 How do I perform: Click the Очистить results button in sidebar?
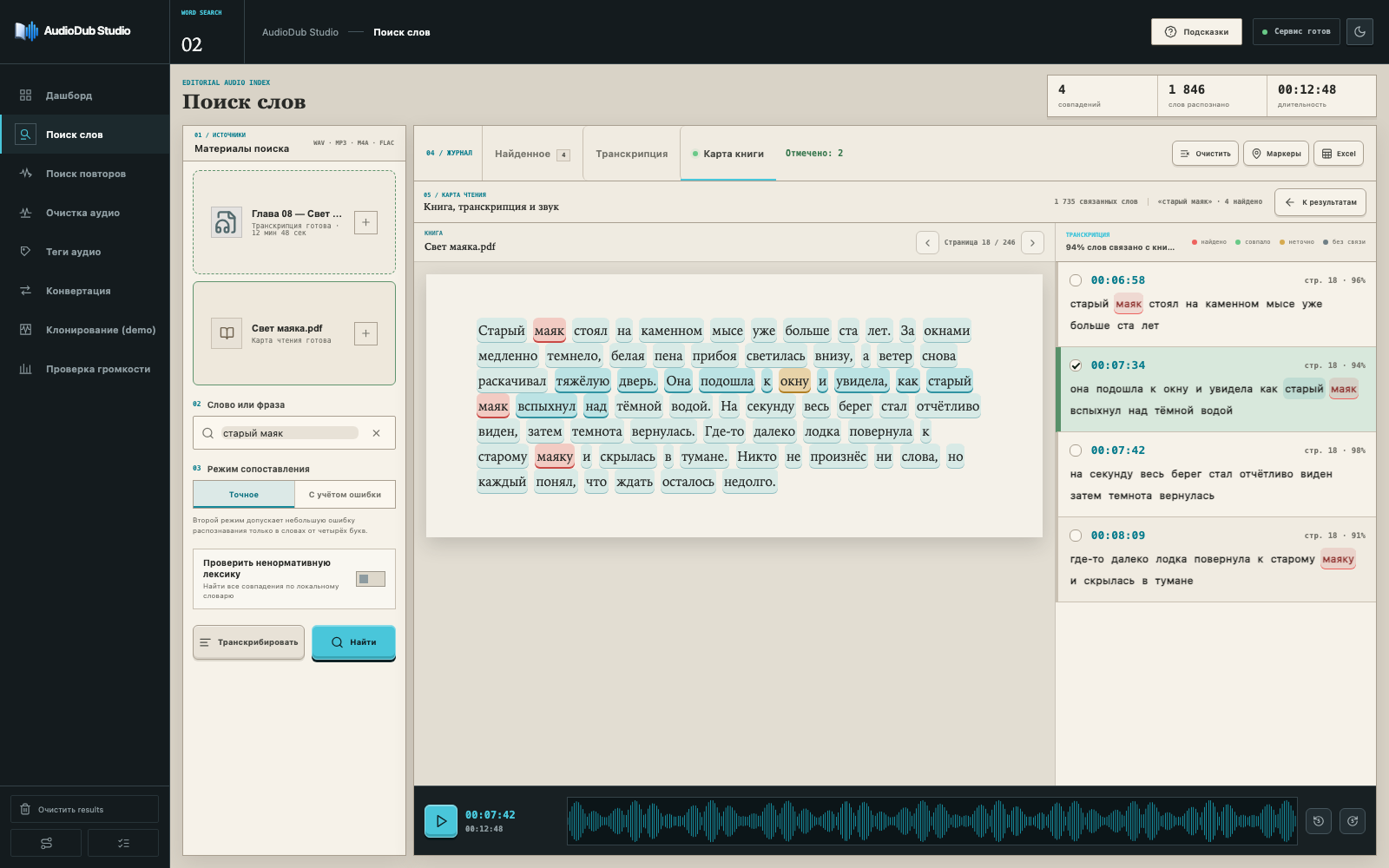[x=84, y=809]
